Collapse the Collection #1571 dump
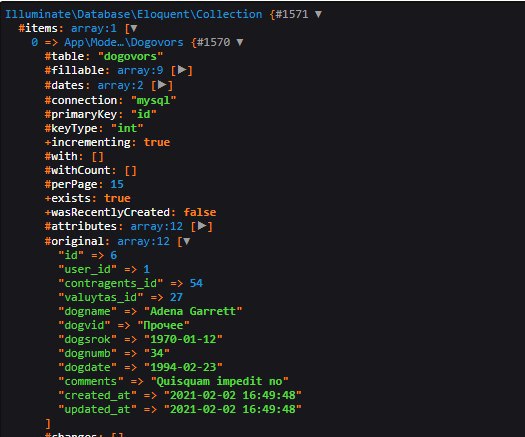This screenshot has width=525, height=437. [318, 14]
